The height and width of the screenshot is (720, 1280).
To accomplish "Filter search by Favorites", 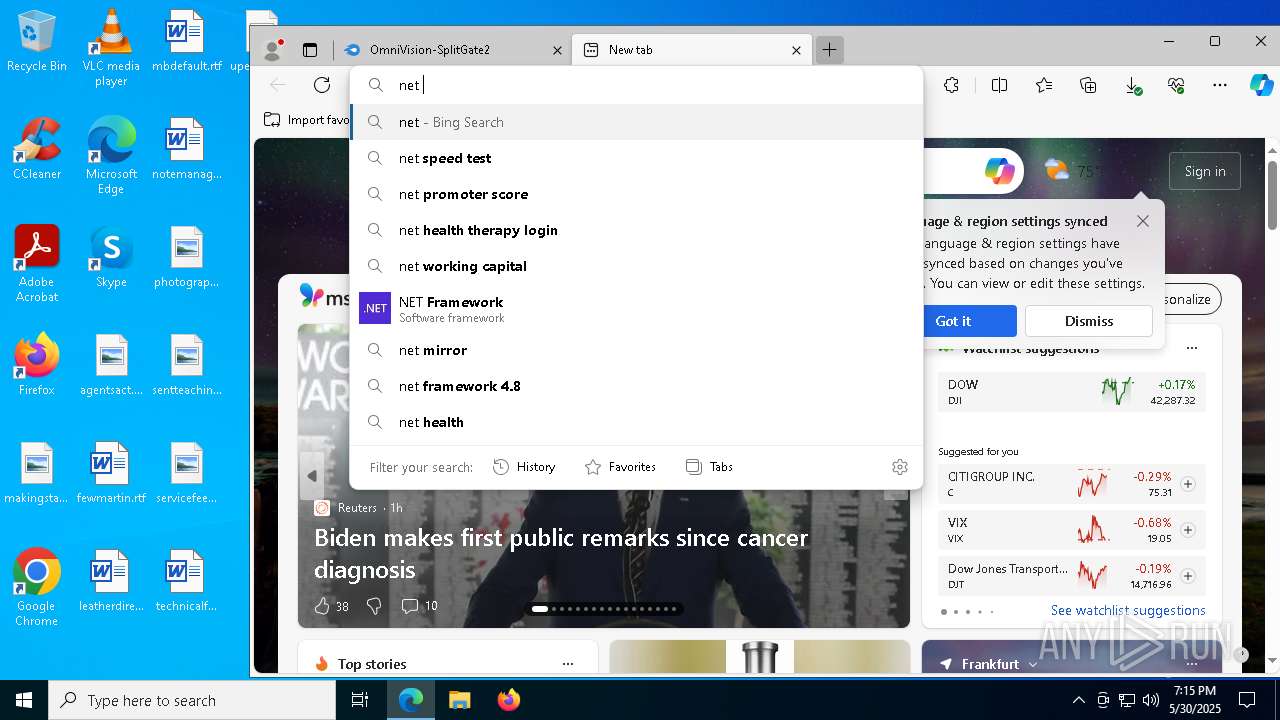I will (620, 467).
